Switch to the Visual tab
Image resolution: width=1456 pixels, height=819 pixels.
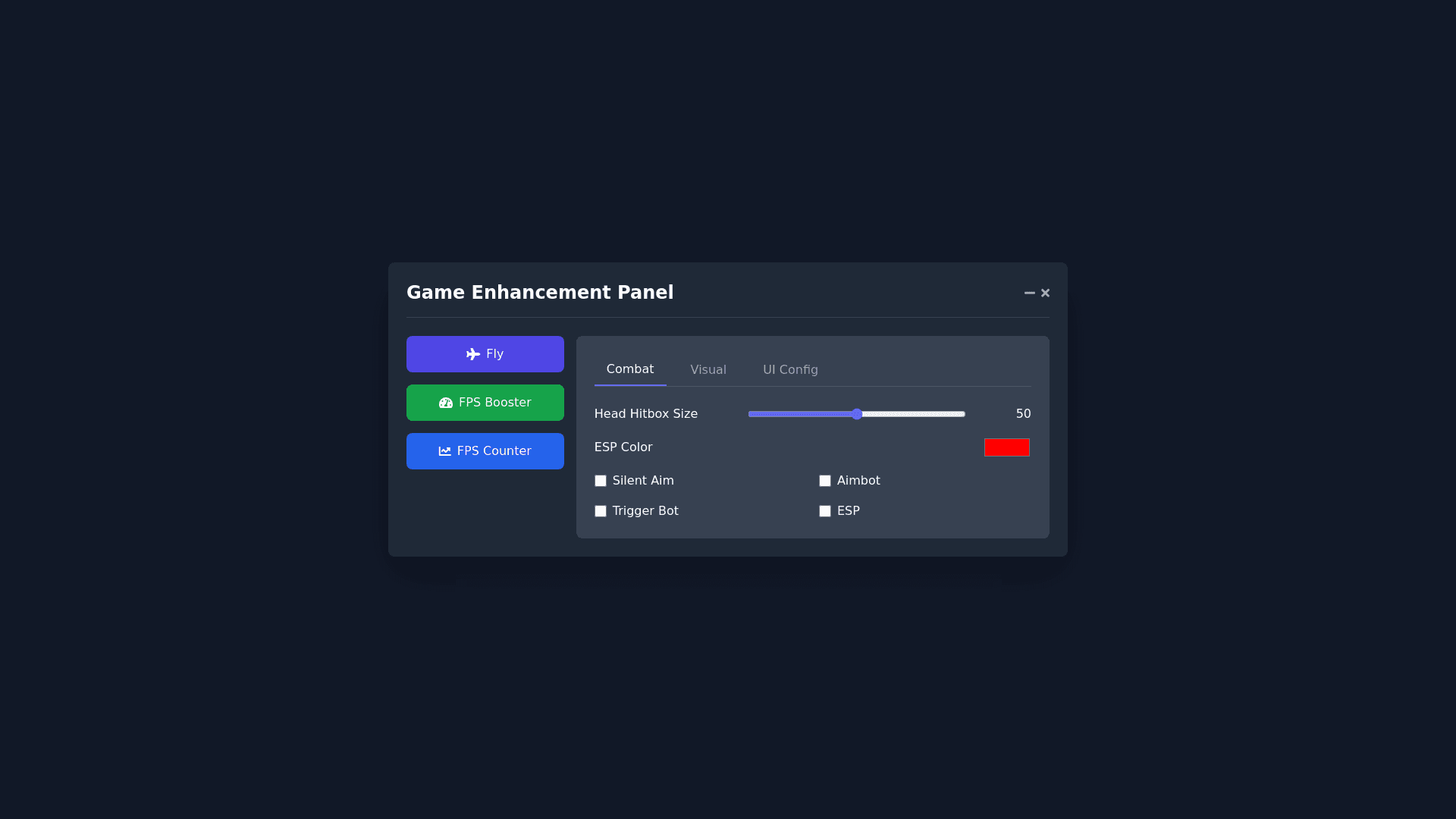click(x=708, y=370)
